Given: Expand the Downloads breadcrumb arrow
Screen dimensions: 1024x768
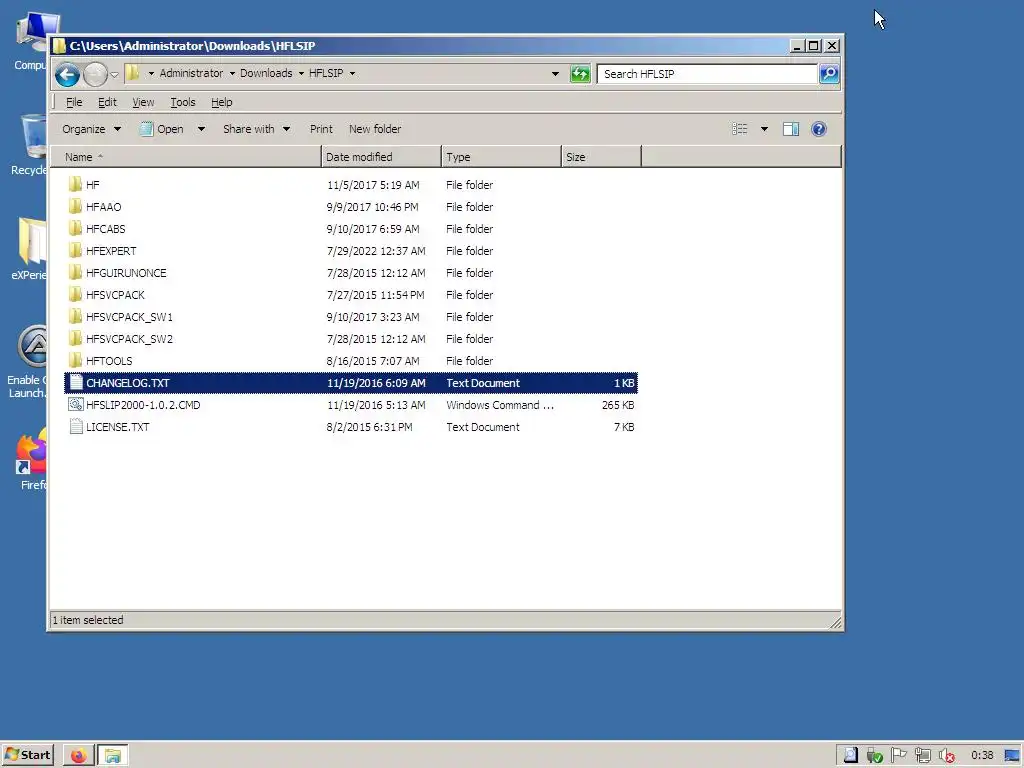Looking at the screenshot, I should click(301, 73).
